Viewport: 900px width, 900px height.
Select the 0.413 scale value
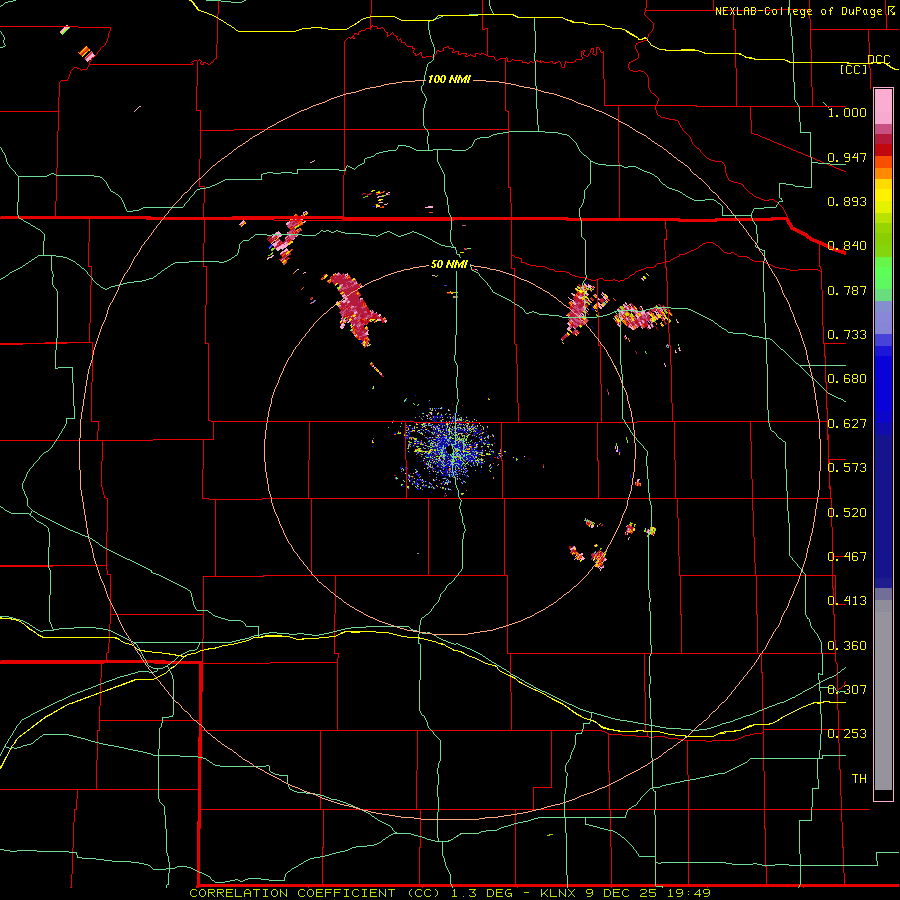(x=847, y=601)
